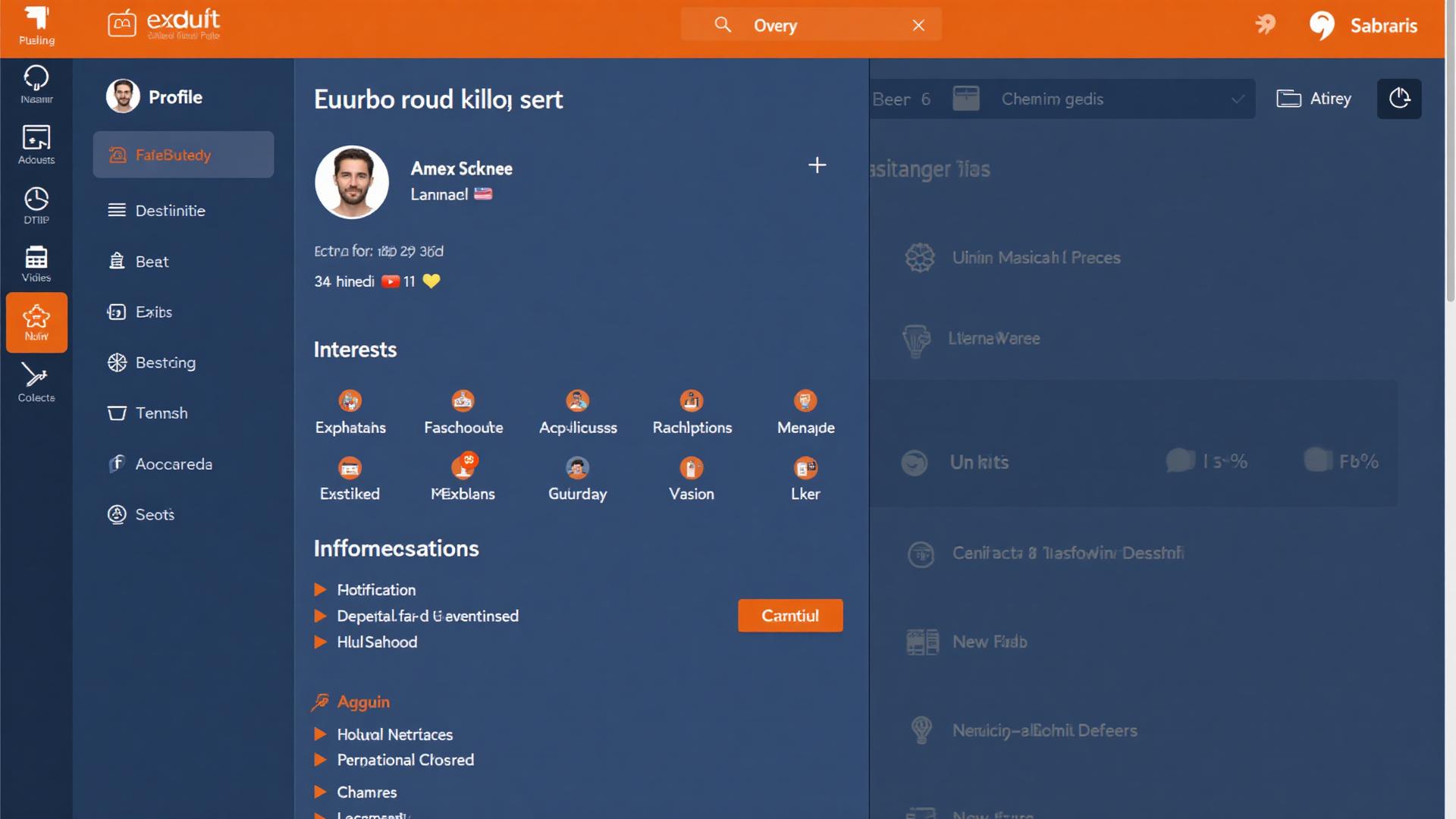This screenshot has height=819, width=1456.
Task: Clear the Overy search field
Action: [918, 26]
